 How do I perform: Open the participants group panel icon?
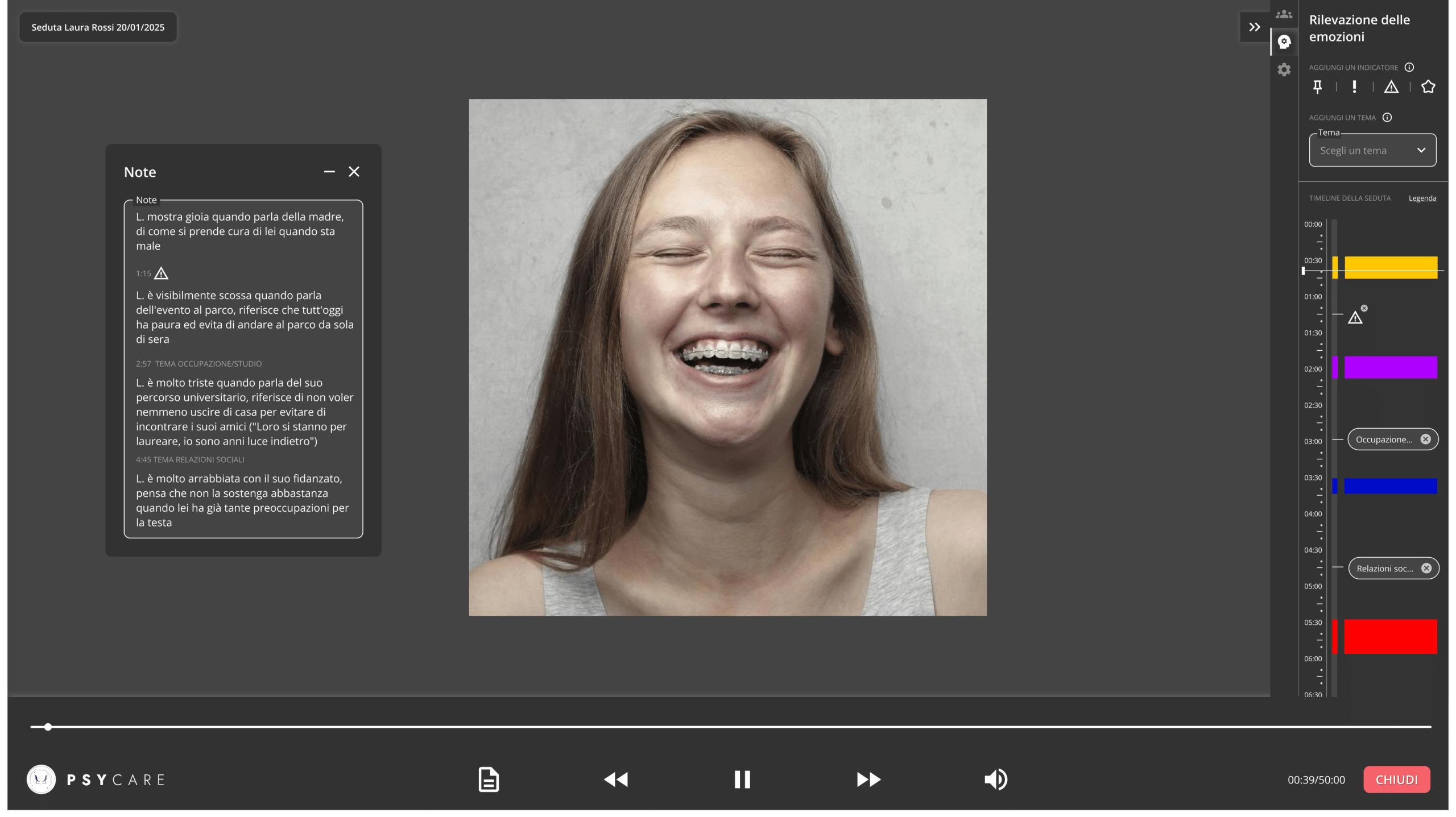click(x=1284, y=14)
